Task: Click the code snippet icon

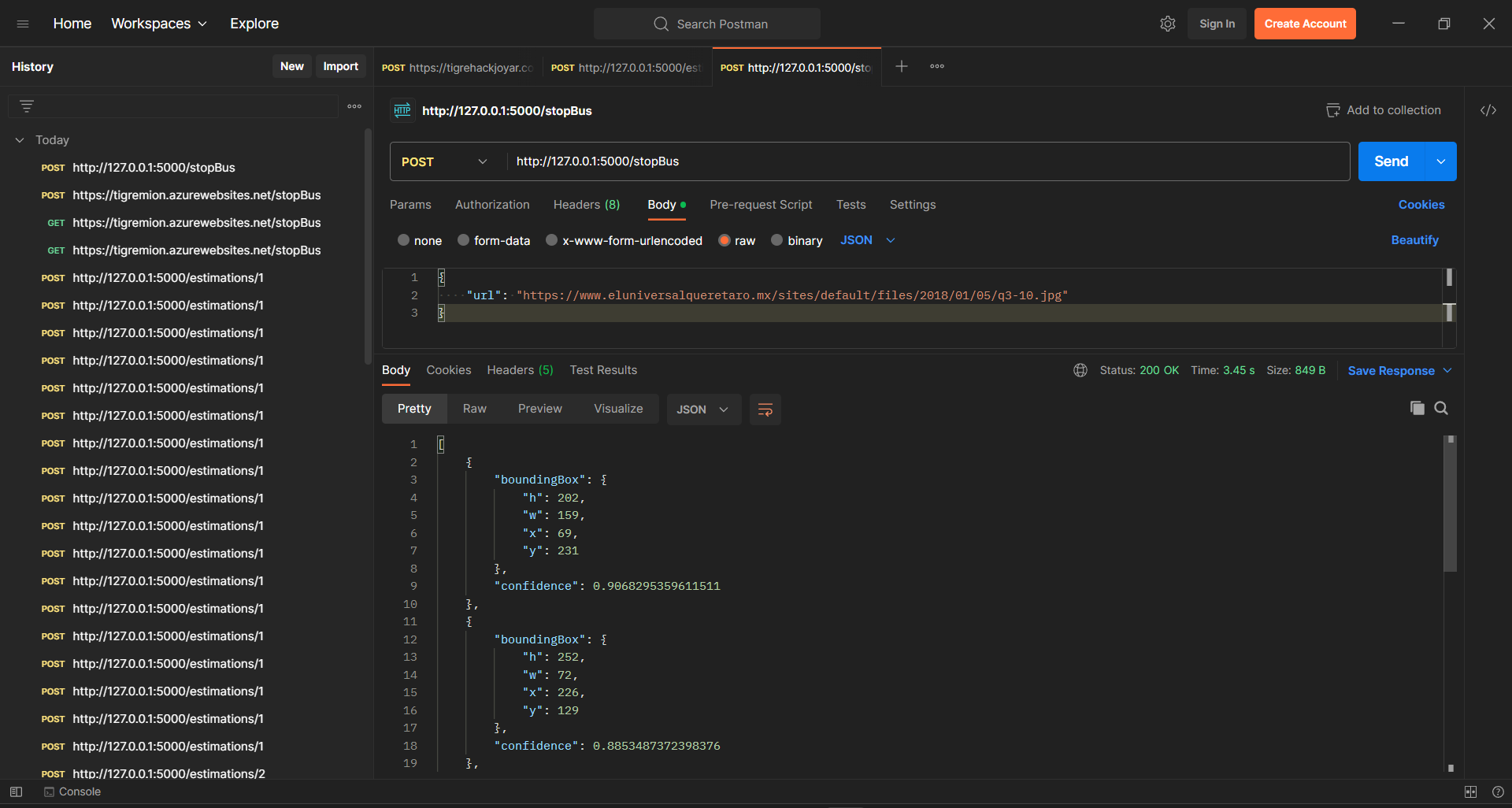Action: click(x=1488, y=110)
